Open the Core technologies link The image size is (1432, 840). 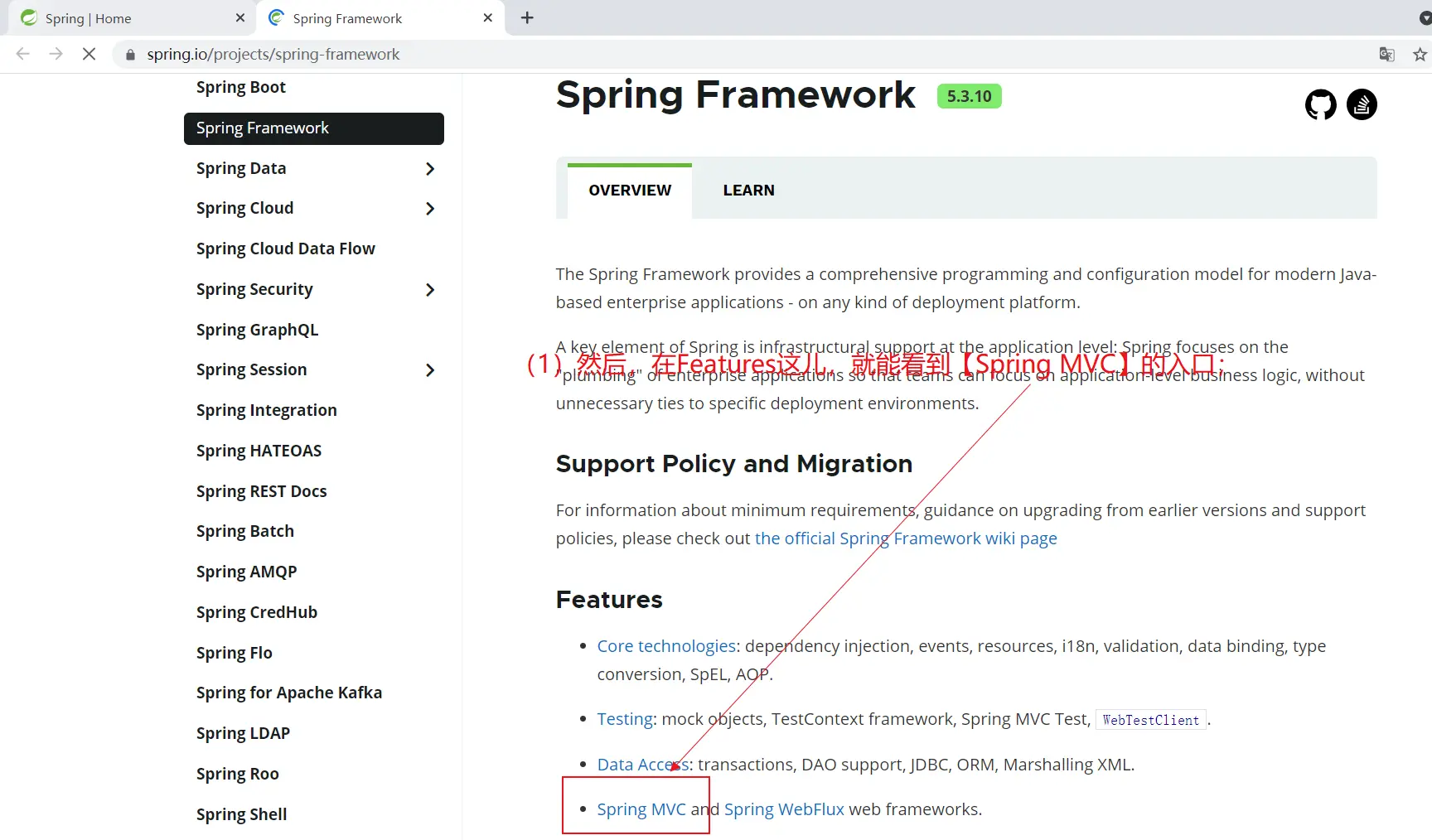[x=666, y=646]
